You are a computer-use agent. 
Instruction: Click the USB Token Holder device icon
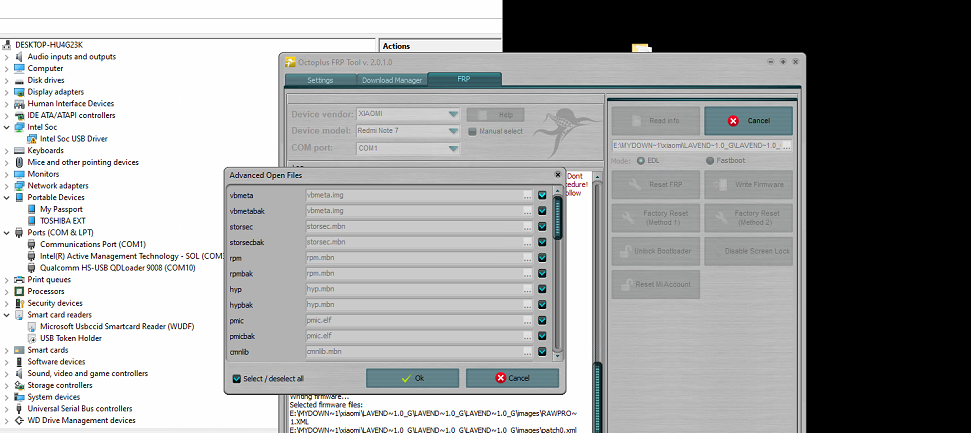pyautogui.click(x=32, y=338)
